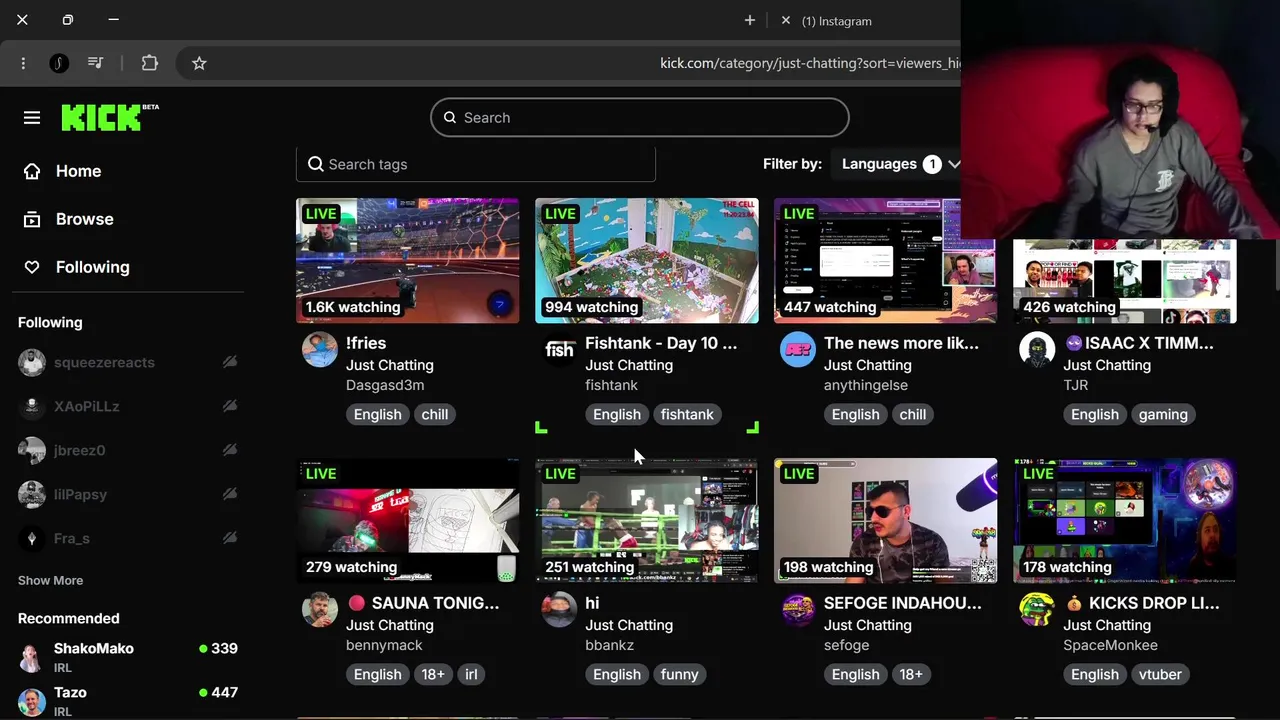This screenshot has width=1280, height=720.
Task: Click the ISAAC X TIMM... stream title
Action: [1138, 343]
